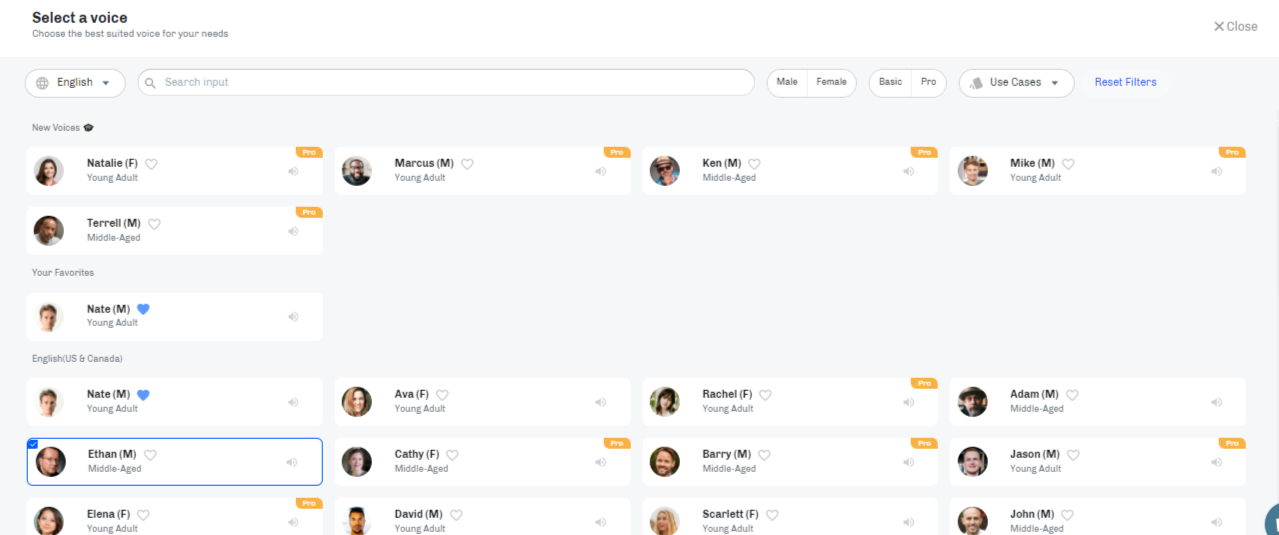Play the Marcus (M) voice sample
The image size is (1279, 535).
[x=600, y=171]
